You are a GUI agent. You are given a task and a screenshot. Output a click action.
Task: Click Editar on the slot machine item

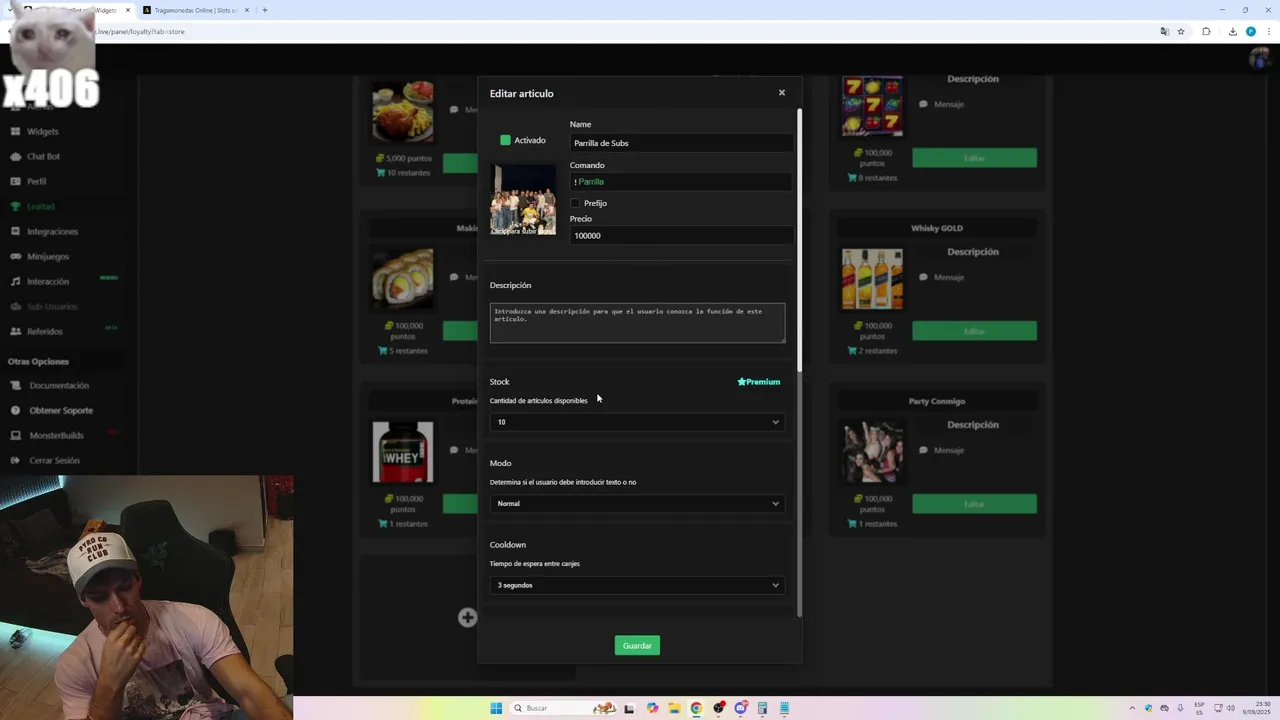pyautogui.click(x=974, y=158)
